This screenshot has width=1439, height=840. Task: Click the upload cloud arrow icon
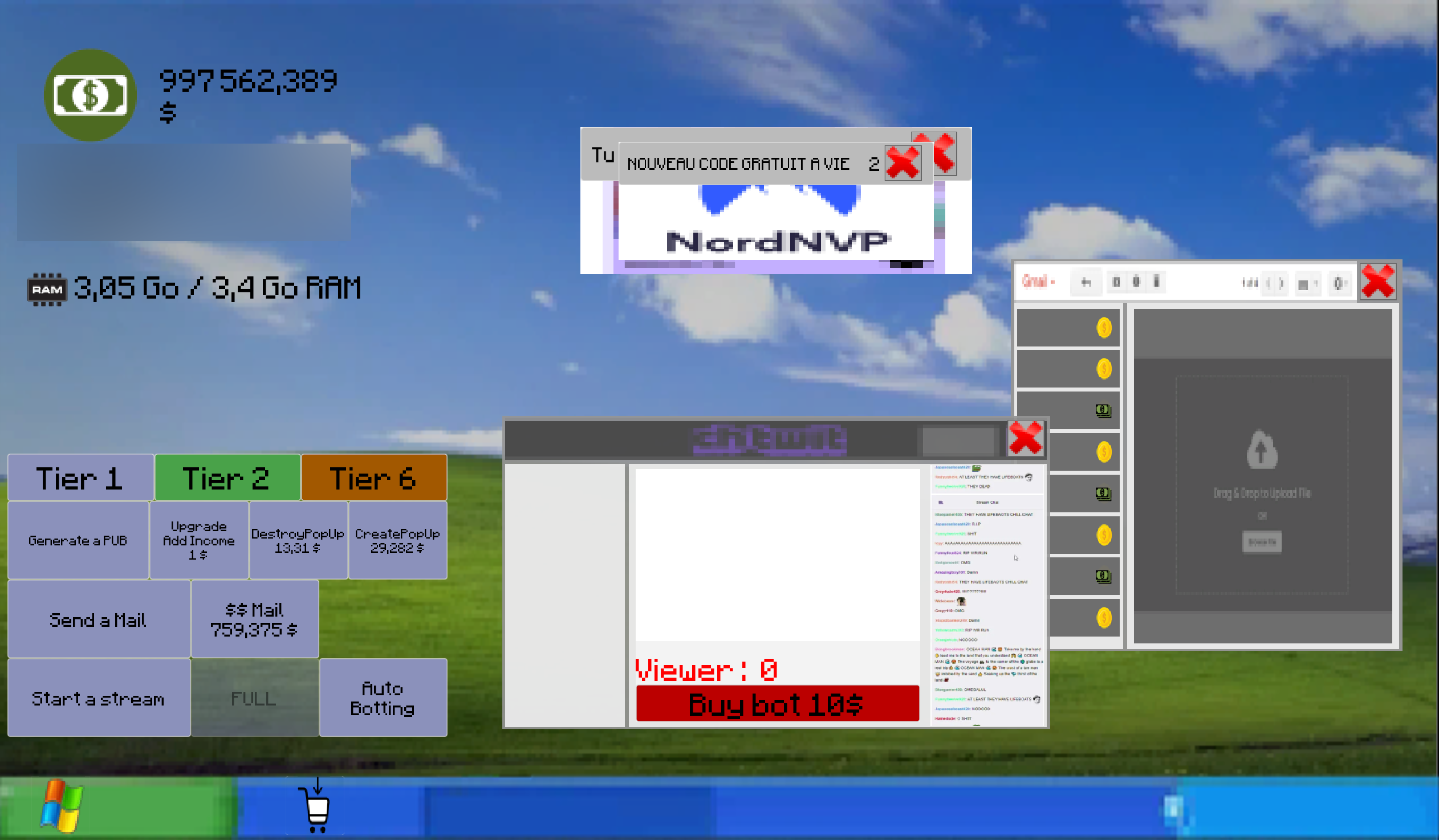click(1262, 450)
